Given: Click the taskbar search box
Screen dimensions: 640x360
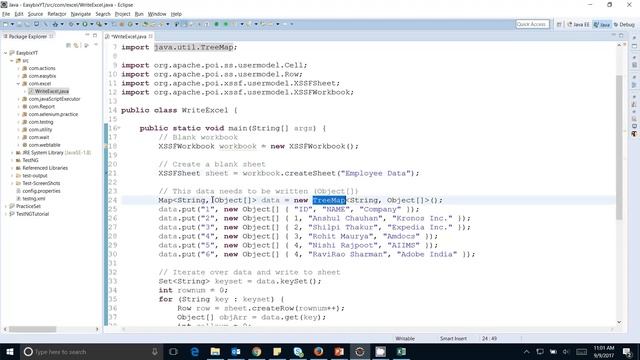Looking at the screenshot, I should (x=91, y=352).
